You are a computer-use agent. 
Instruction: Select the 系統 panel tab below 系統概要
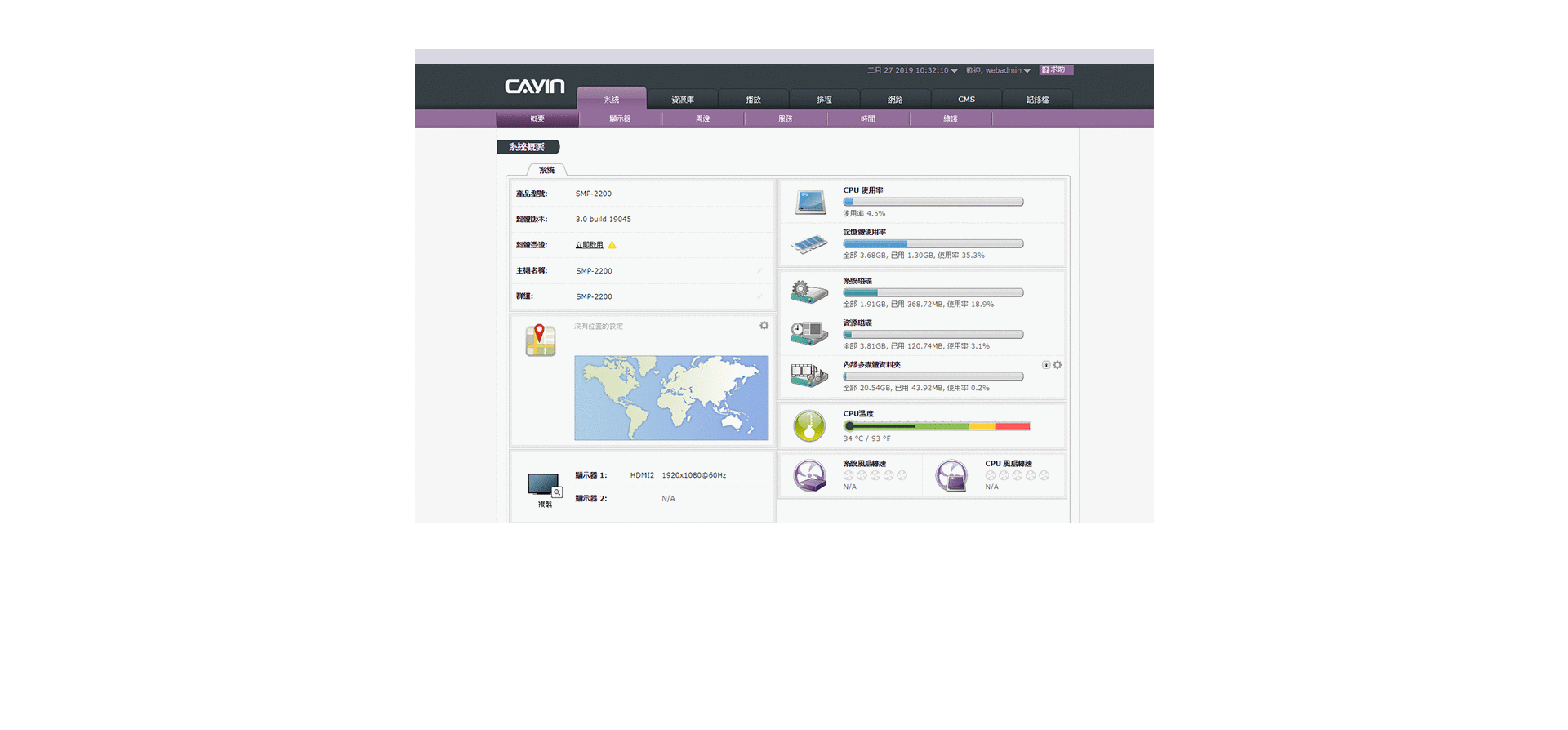point(546,170)
